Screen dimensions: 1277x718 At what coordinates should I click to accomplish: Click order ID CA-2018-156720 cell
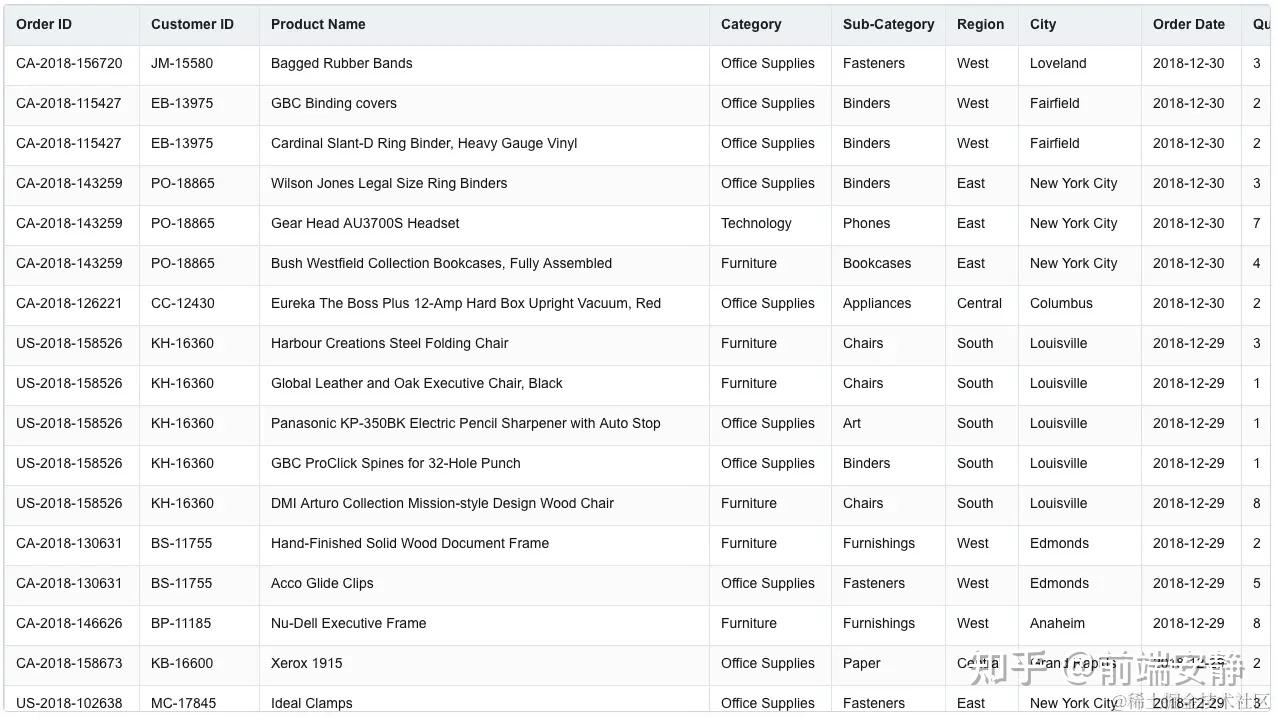coord(69,63)
